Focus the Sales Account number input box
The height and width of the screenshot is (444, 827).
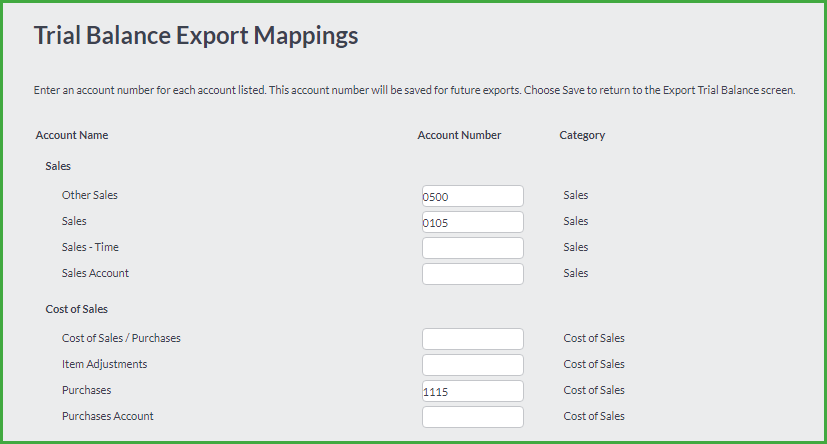point(473,274)
